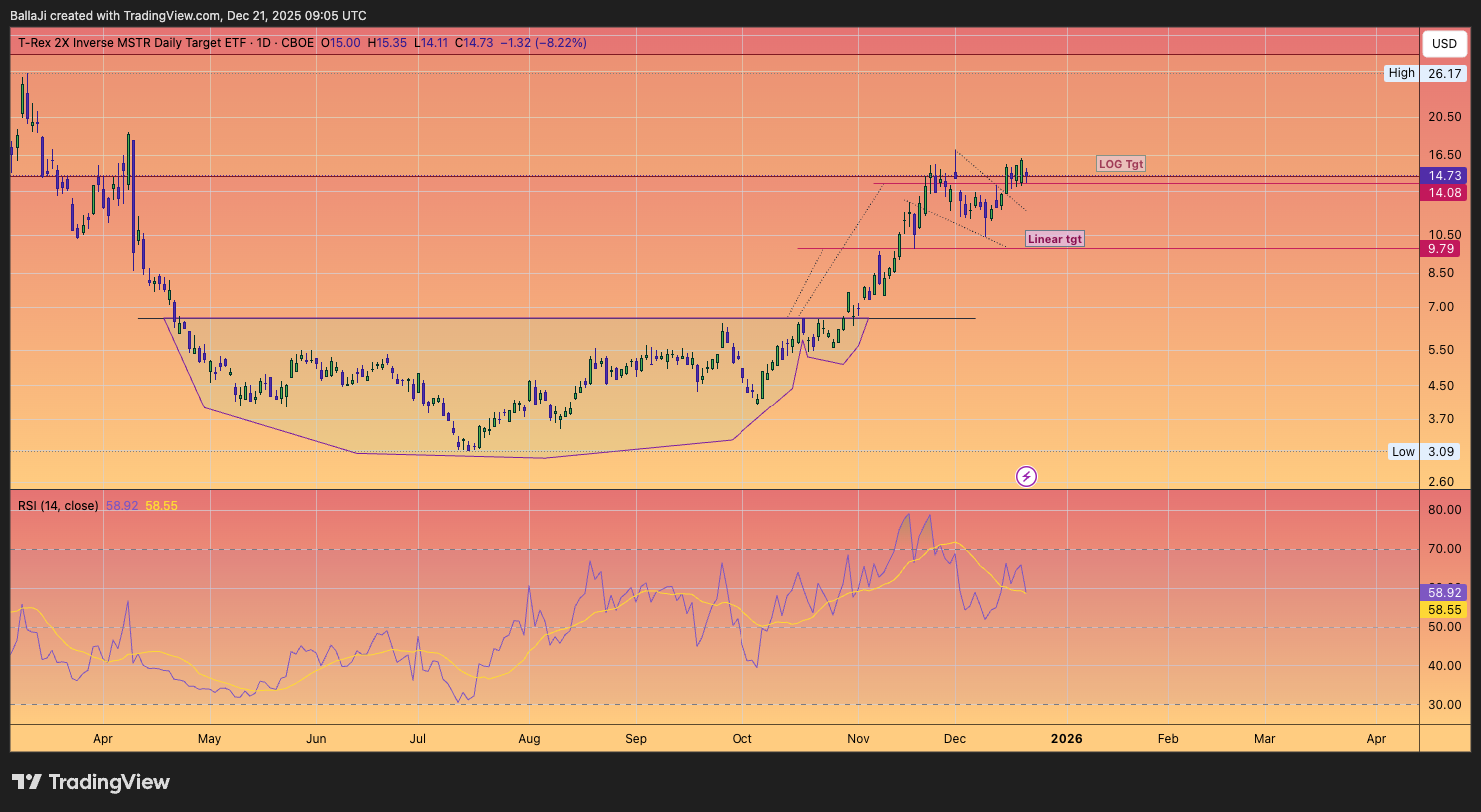Click the 14.08 red price tag
Image resolution: width=1481 pixels, height=812 pixels.
pyautogui.click(x=1445, y=193)
